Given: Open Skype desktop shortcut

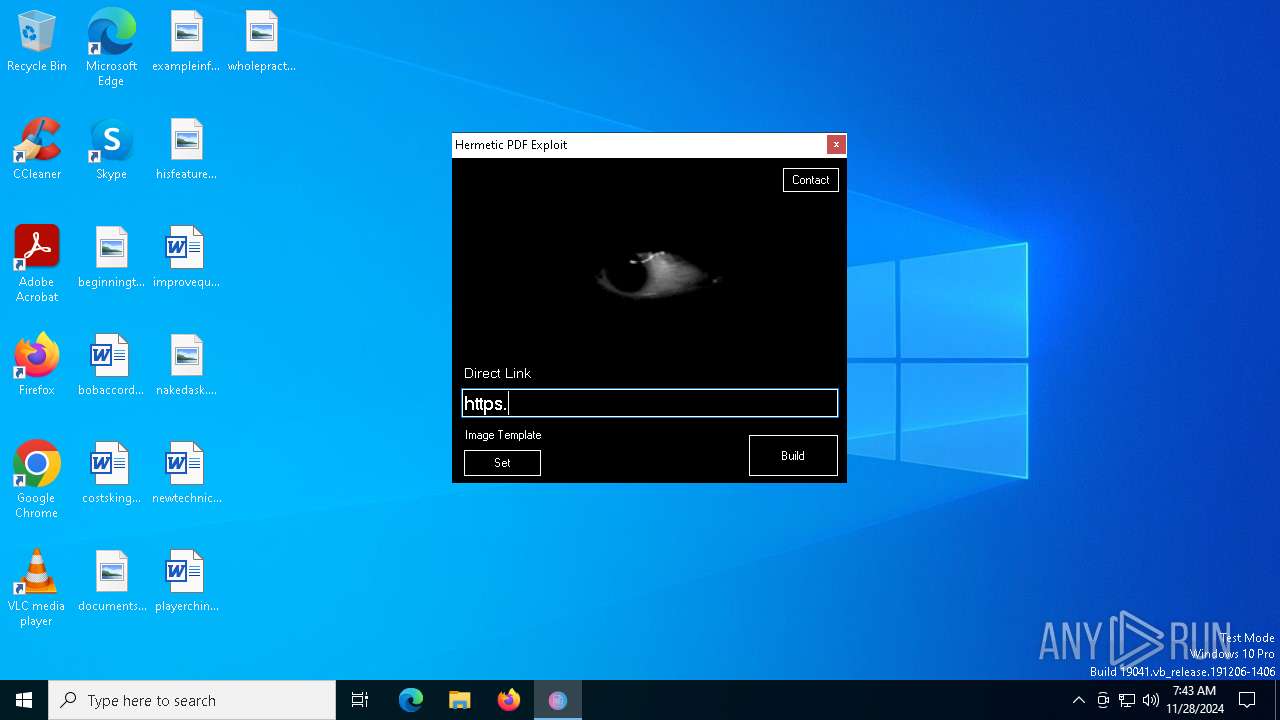Looking at the screenshot, I should point(111,150).
